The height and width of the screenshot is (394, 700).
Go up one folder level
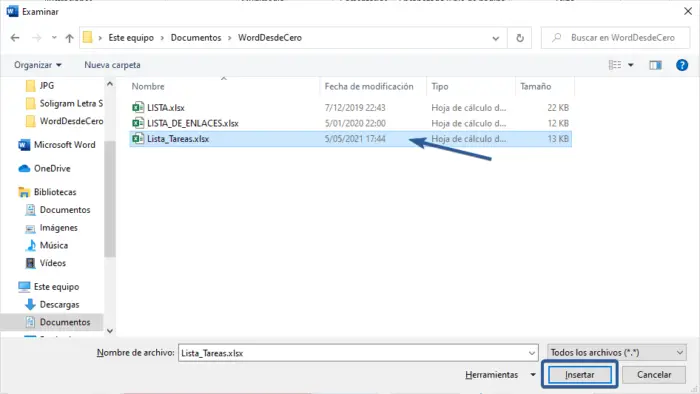tap(69, 38)
